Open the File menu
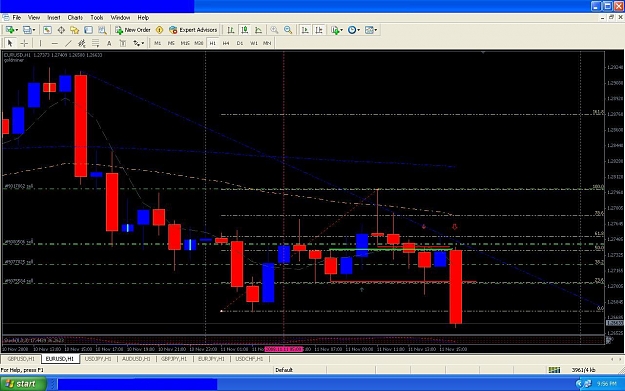Viewport: 625px width, 391px height. coord(17,18)
